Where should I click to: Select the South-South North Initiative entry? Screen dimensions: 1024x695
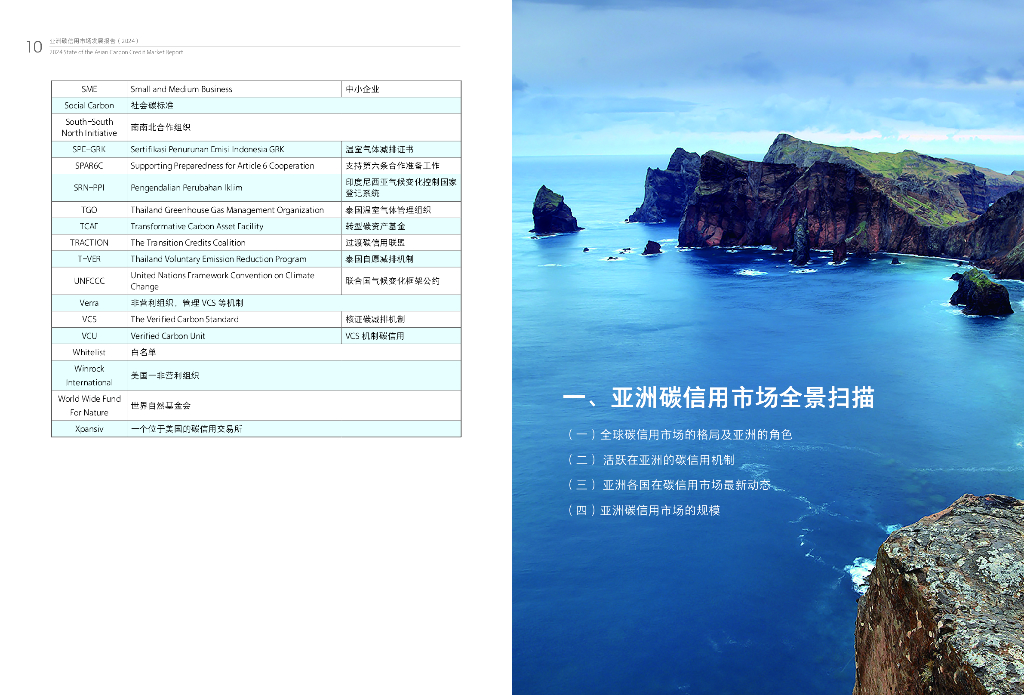[x=89, y=125]
